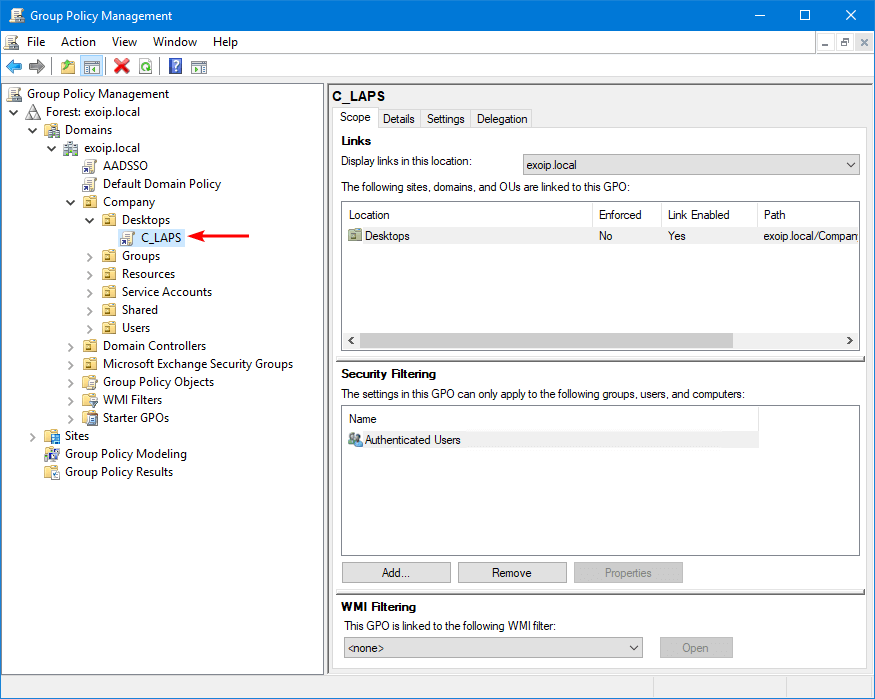Open the Action menu
The width and height of the screenshot is (875, 699).
coord(78,42)
